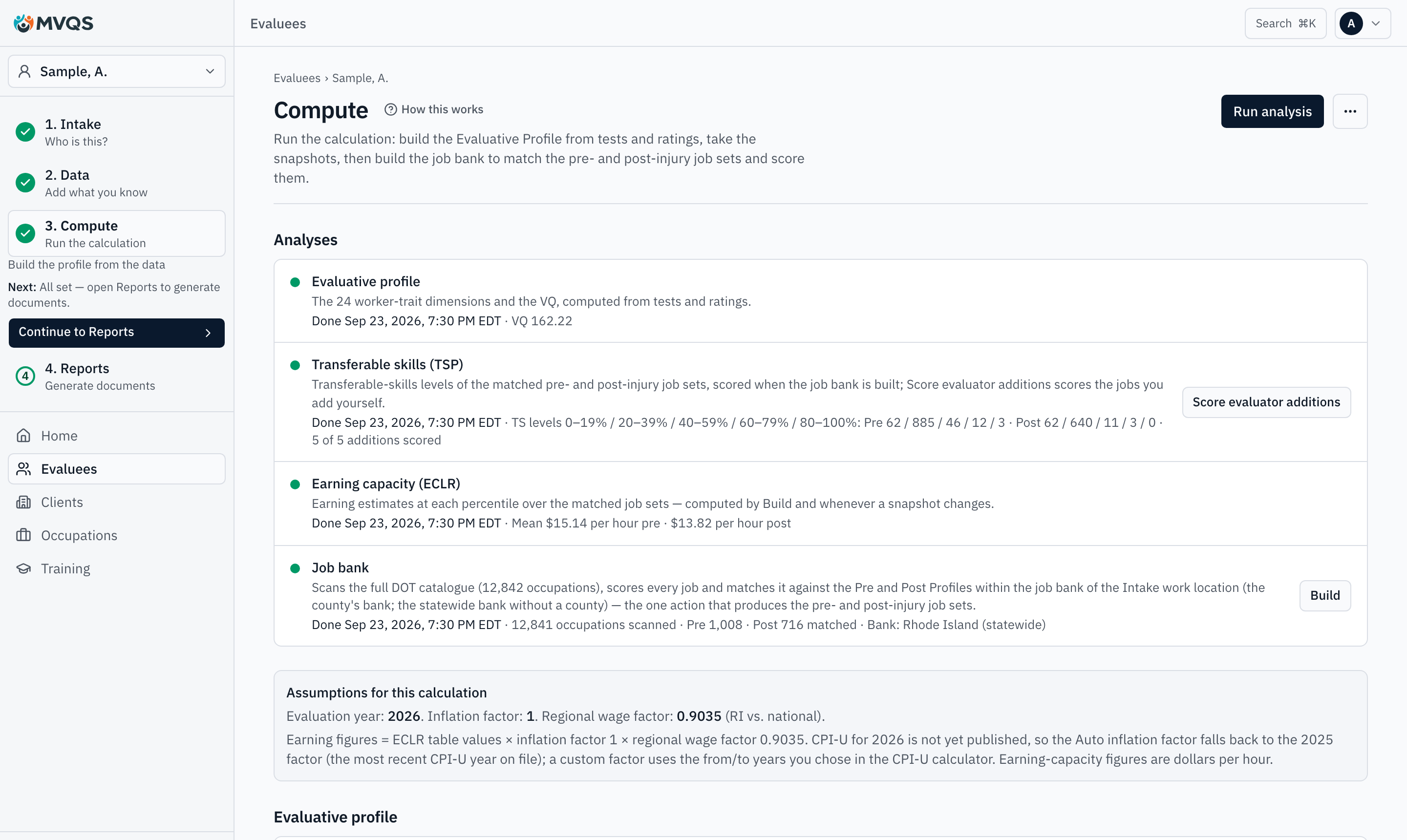
Task: Click Evaluees breadcrumb link
Action: [x=297, y=78]
